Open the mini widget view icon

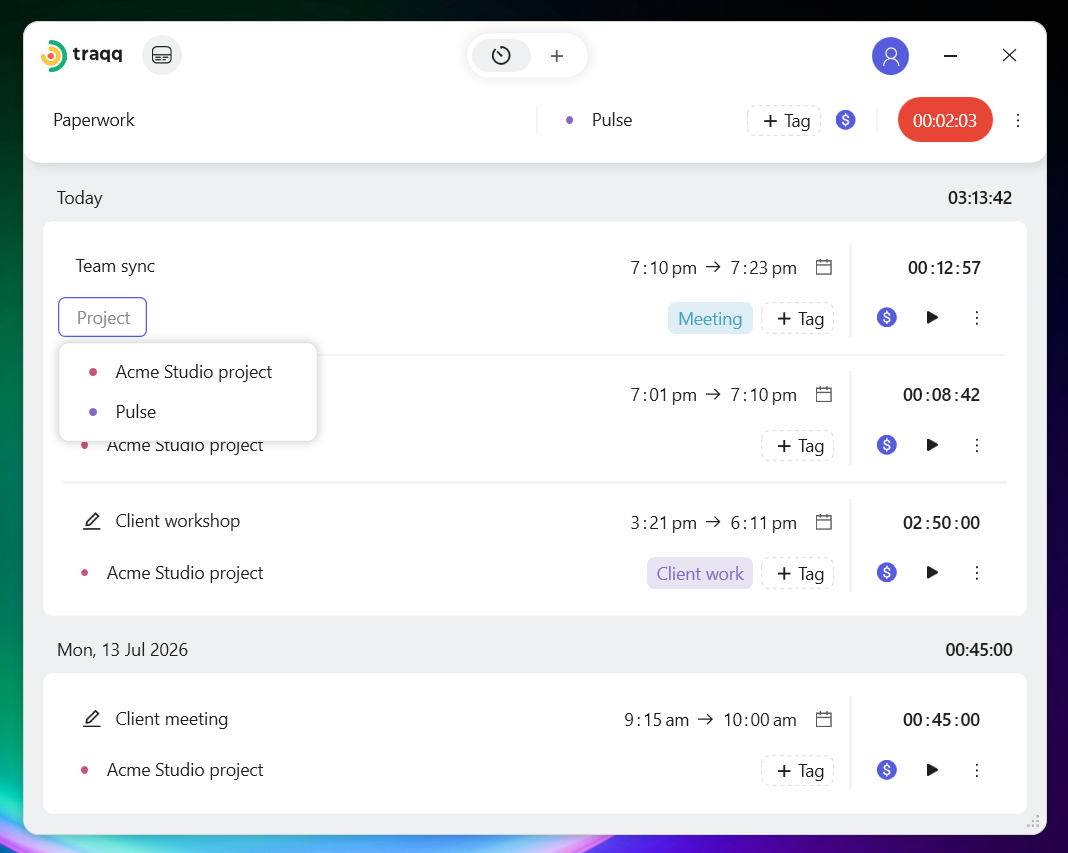click(161, 55)
